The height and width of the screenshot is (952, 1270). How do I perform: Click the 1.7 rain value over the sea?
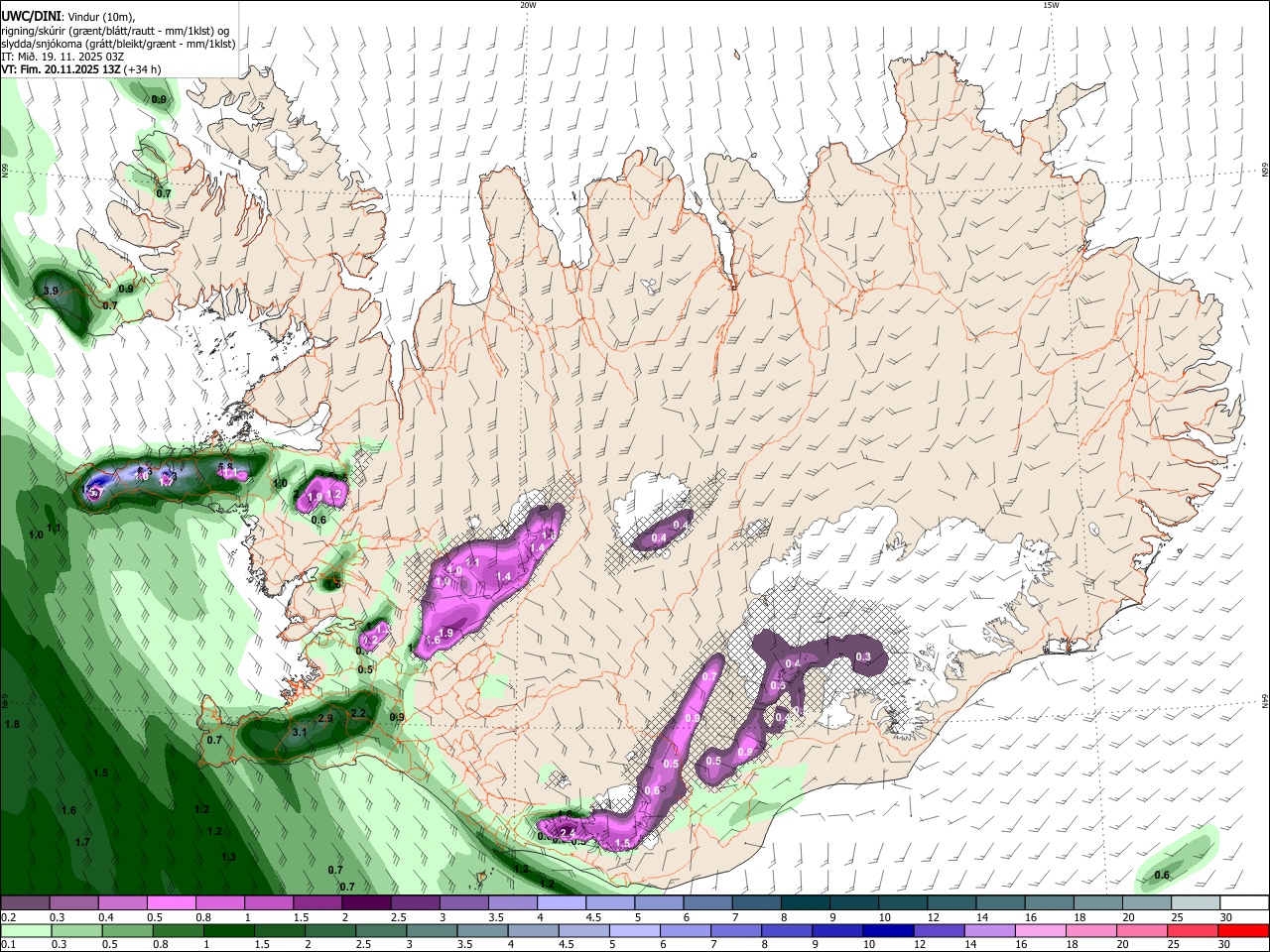coord(82,842)
